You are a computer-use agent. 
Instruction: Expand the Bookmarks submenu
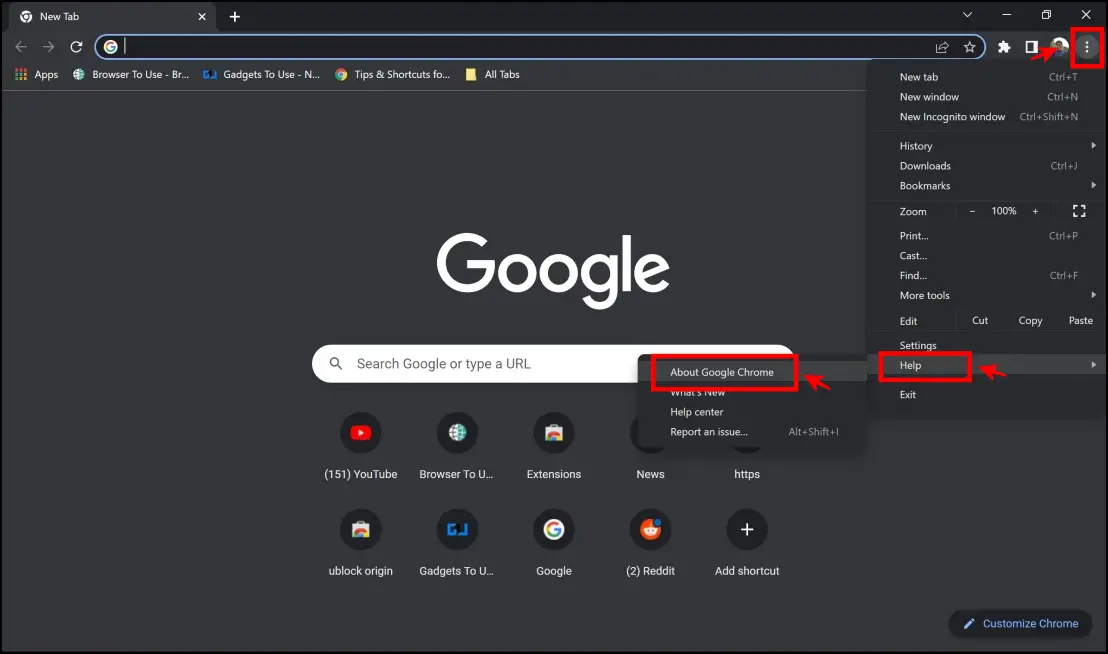point(987,186)
